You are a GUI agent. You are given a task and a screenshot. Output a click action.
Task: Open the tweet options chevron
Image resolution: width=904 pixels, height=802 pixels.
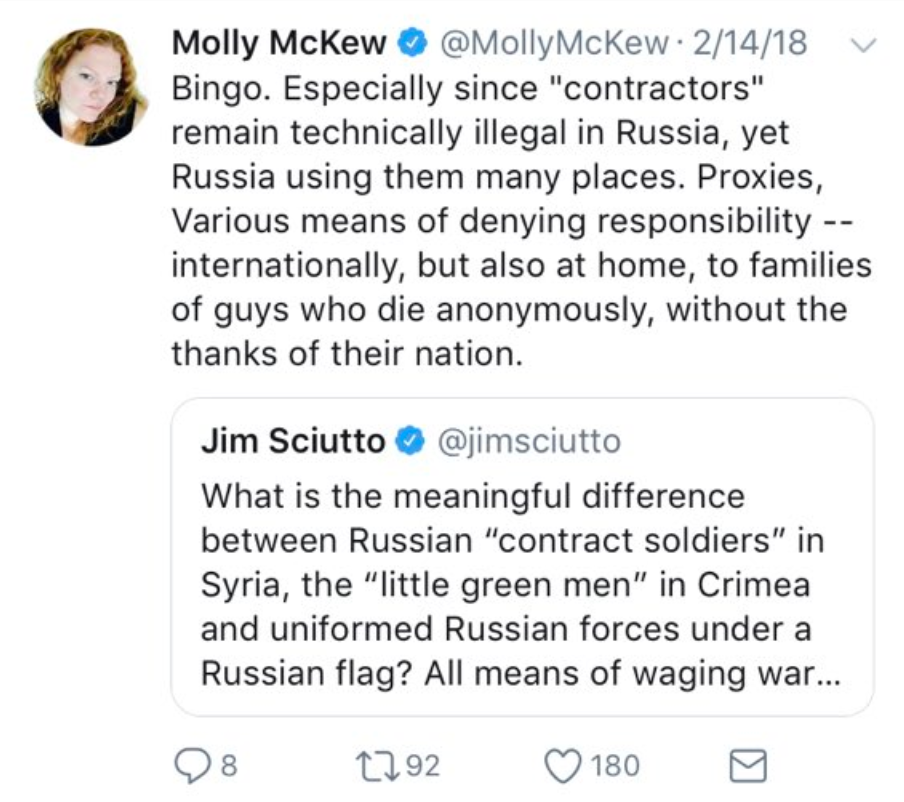(x=863, y=44)
